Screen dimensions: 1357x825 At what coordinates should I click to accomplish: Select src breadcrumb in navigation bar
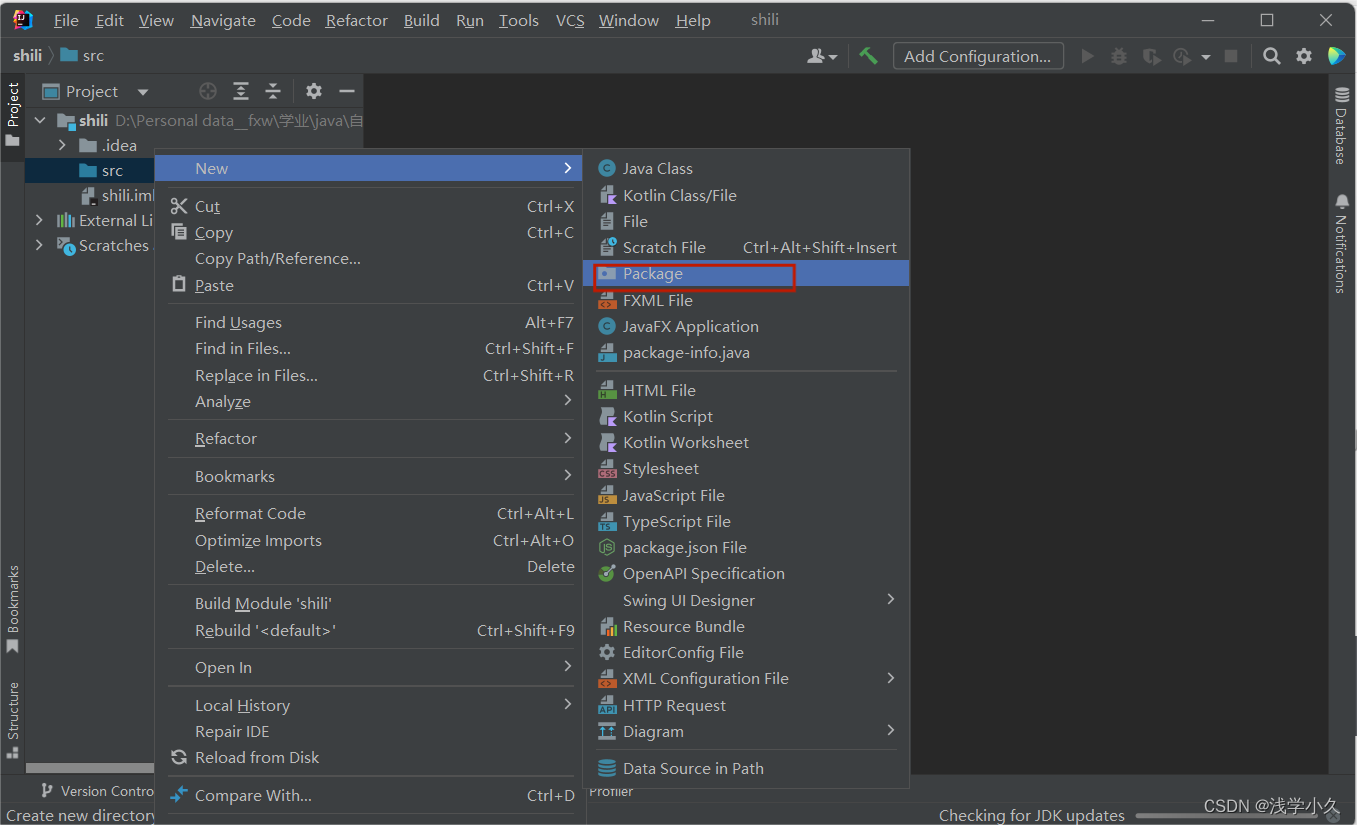point(82,56)
